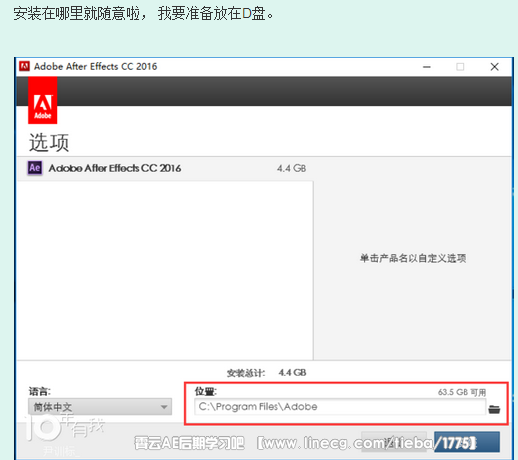This screenshot has height=460, width=518.
Task: Minimize the installer window
Action: pyautogui.click(x=427, y=67)
